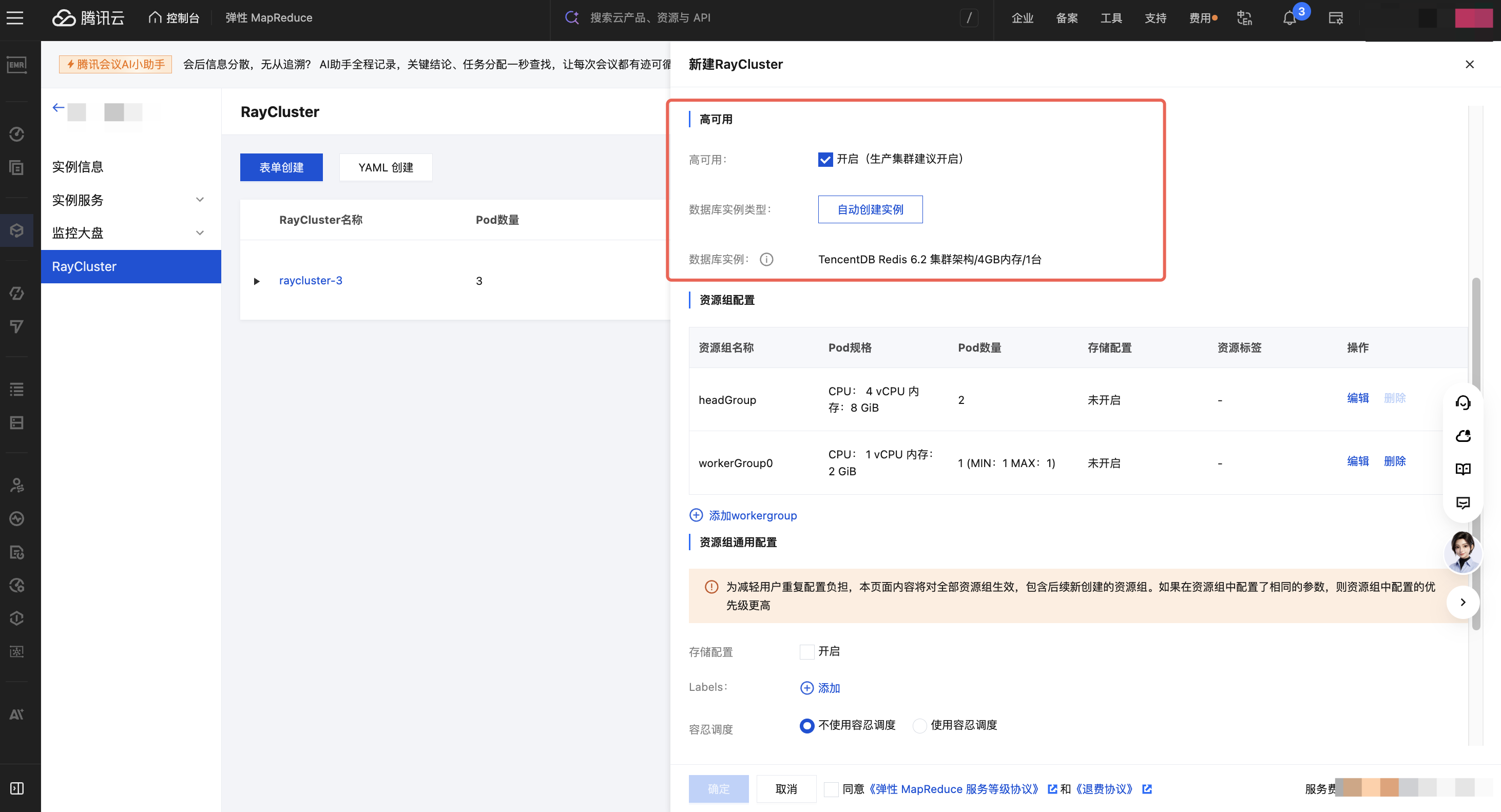Select RayCluster in the sidebar menu
Image resolution: width=1501 pixels, height=812 pixels.
coord(130,267)
